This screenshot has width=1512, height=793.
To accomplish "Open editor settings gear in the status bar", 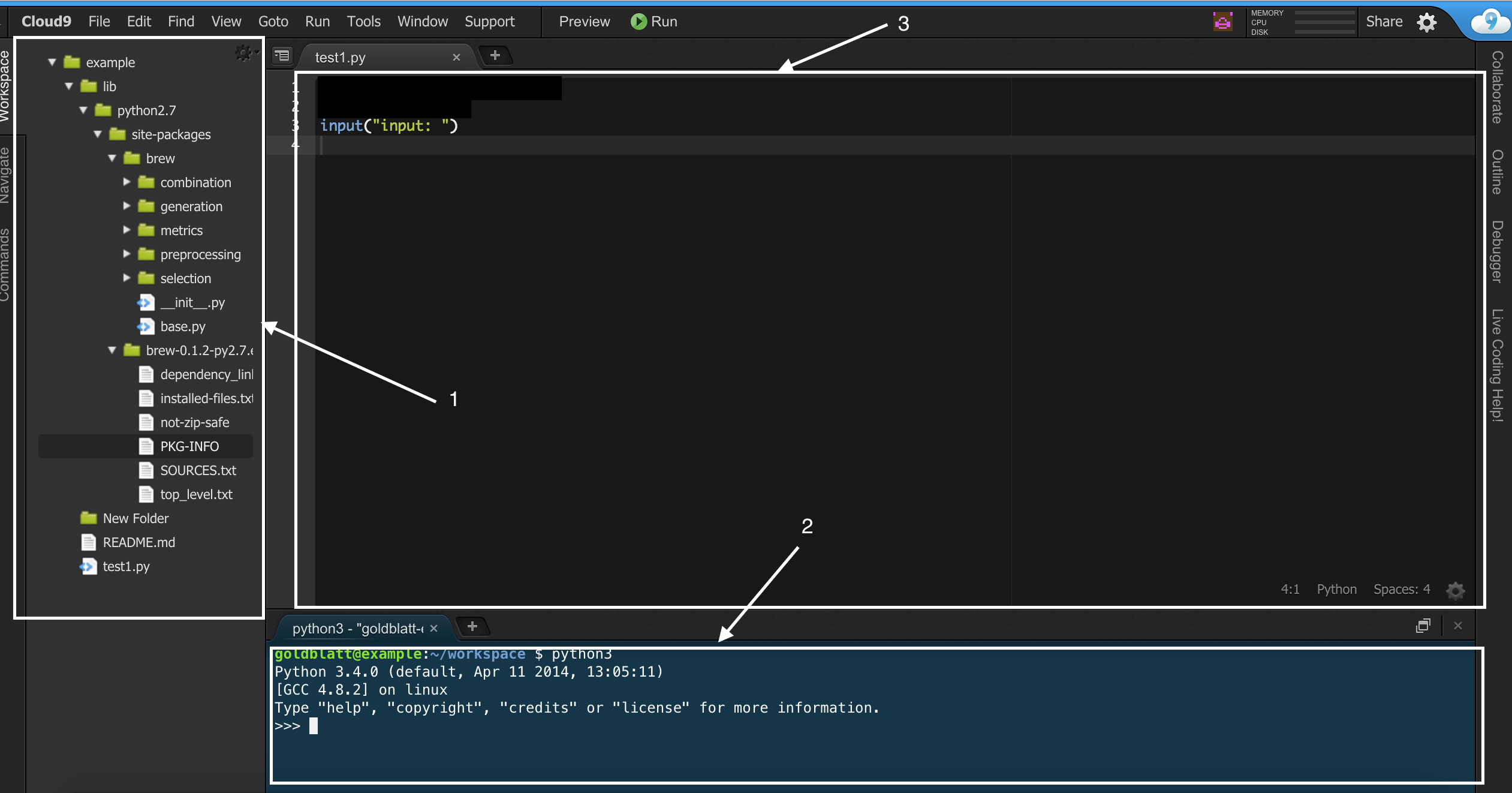I will 1456,590.
